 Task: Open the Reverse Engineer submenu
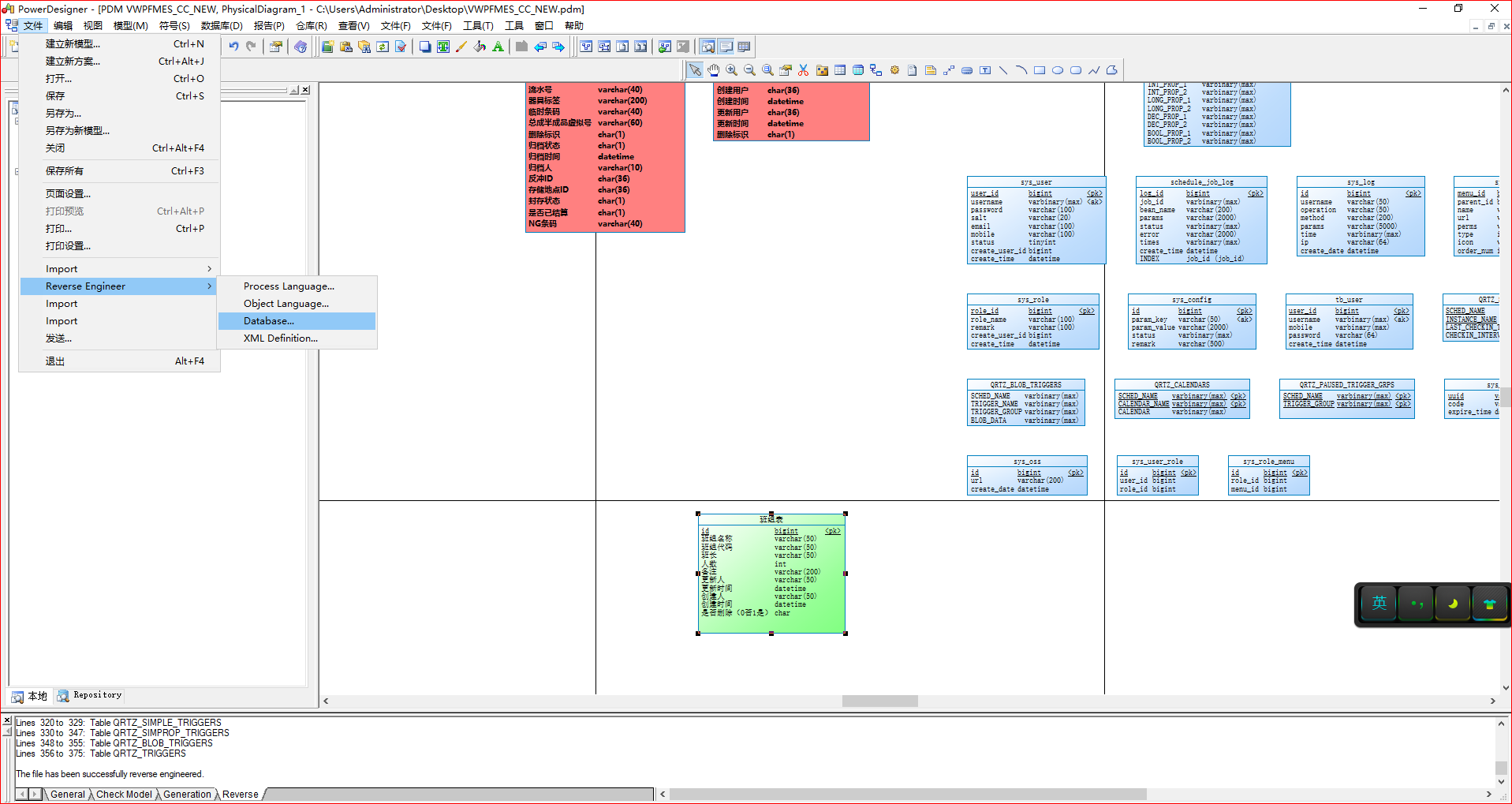[87, 286]
